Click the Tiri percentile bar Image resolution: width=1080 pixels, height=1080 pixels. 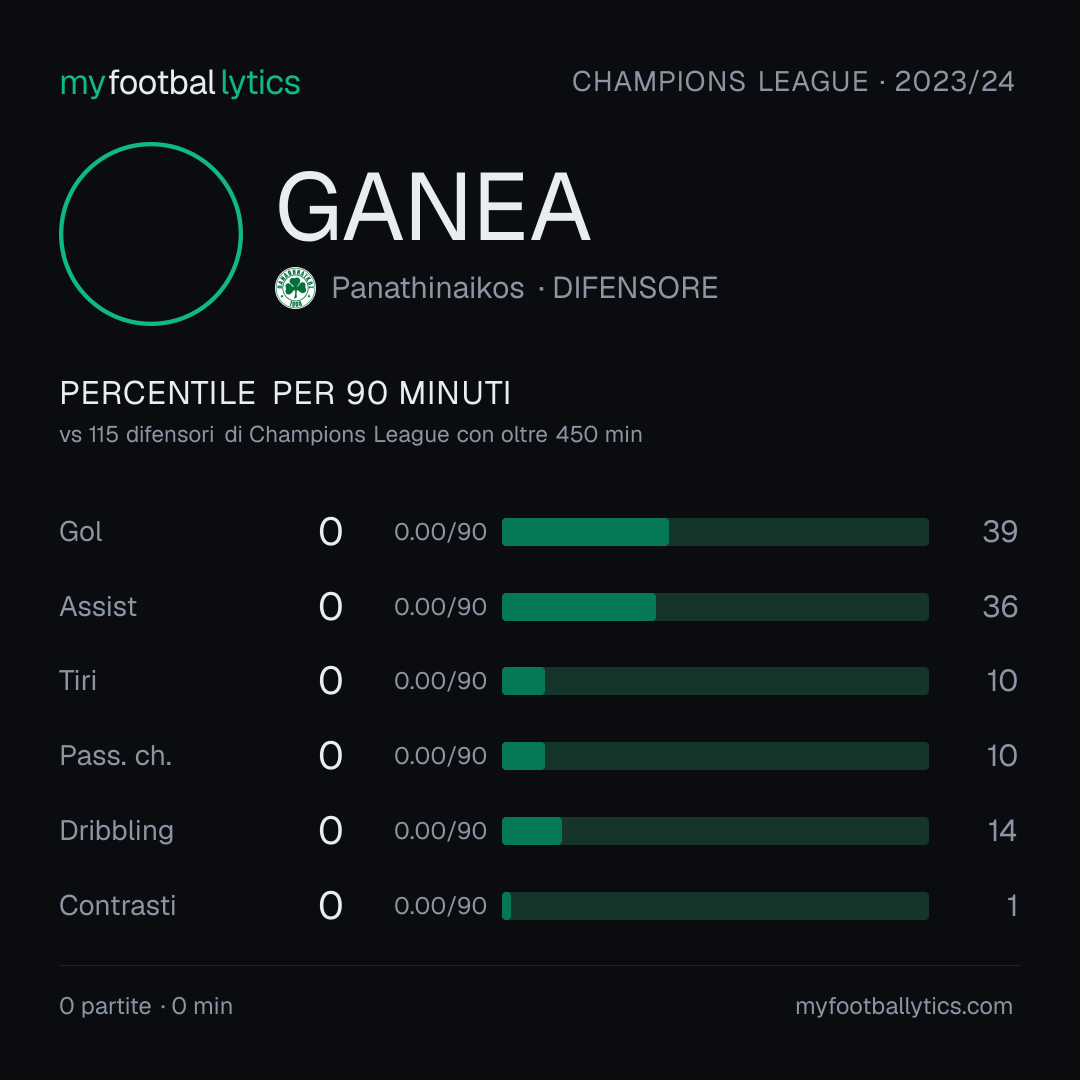click(715, 681)
